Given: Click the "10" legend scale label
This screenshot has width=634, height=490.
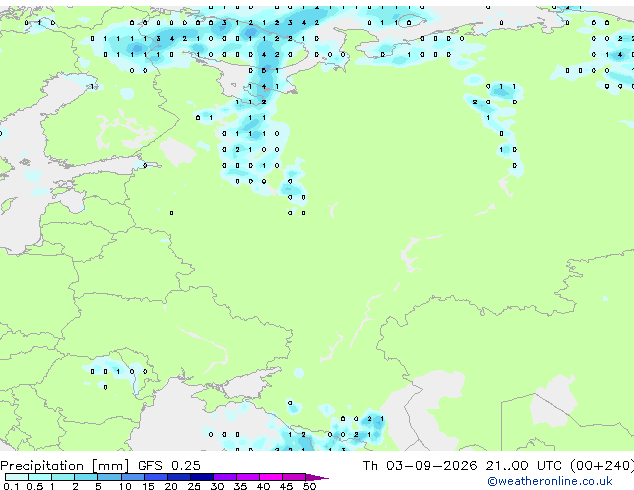Looking at the screenshot, I should pos(125,486).
